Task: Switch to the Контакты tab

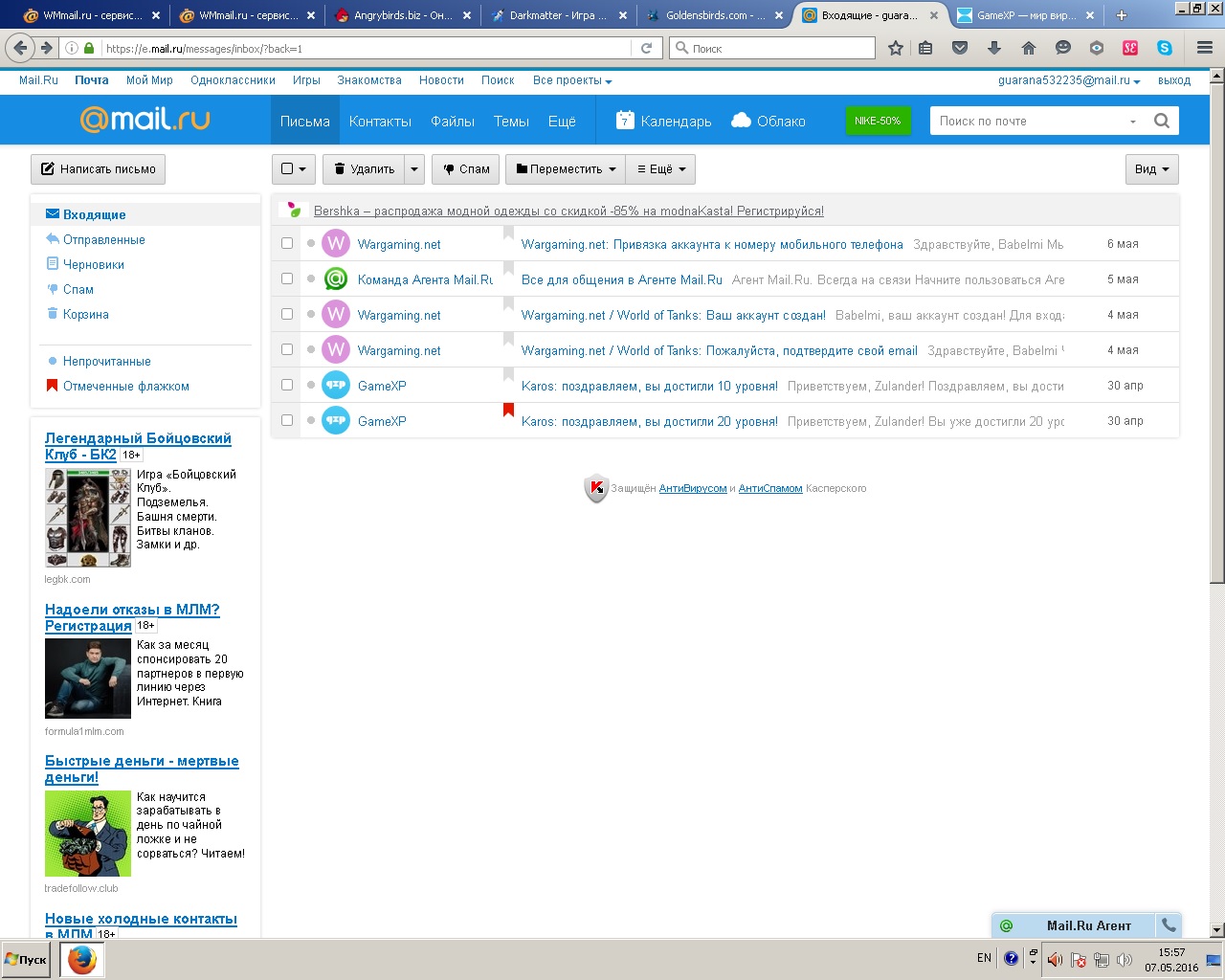Action: 380,122
